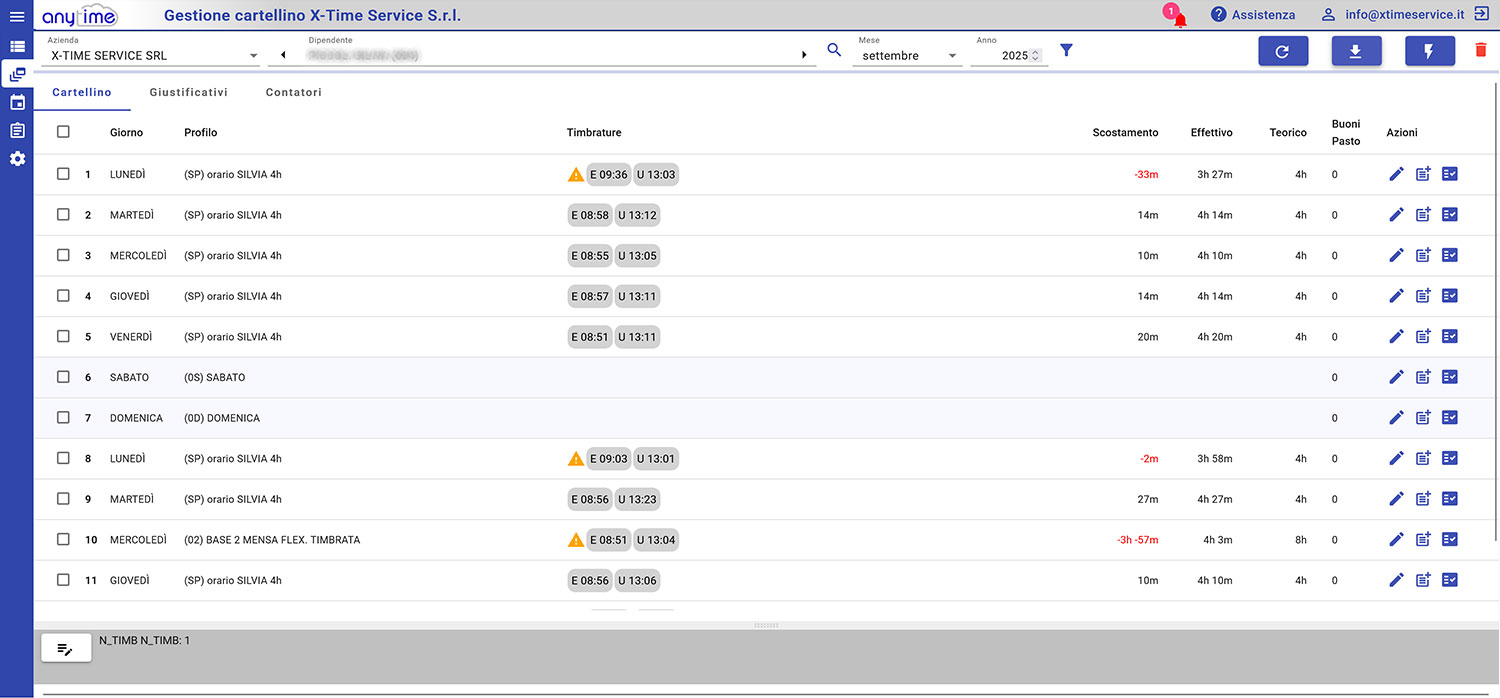Click the Assistenza help link
Viewport: 1500px width, 698px height.
[1252, 15]
